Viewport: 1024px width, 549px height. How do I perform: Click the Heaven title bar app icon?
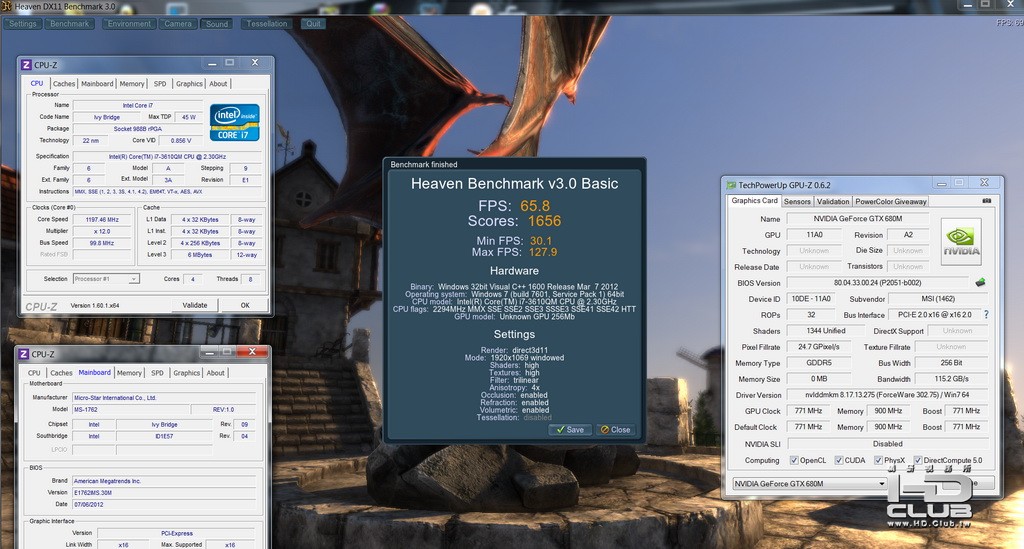point(7,7)
